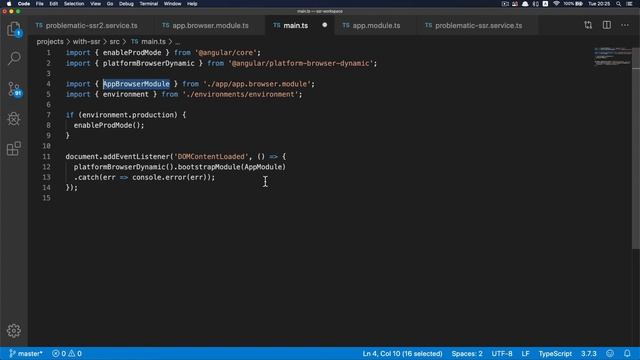Click the Wi-Fi icon in menu bar

coord(556,4)
